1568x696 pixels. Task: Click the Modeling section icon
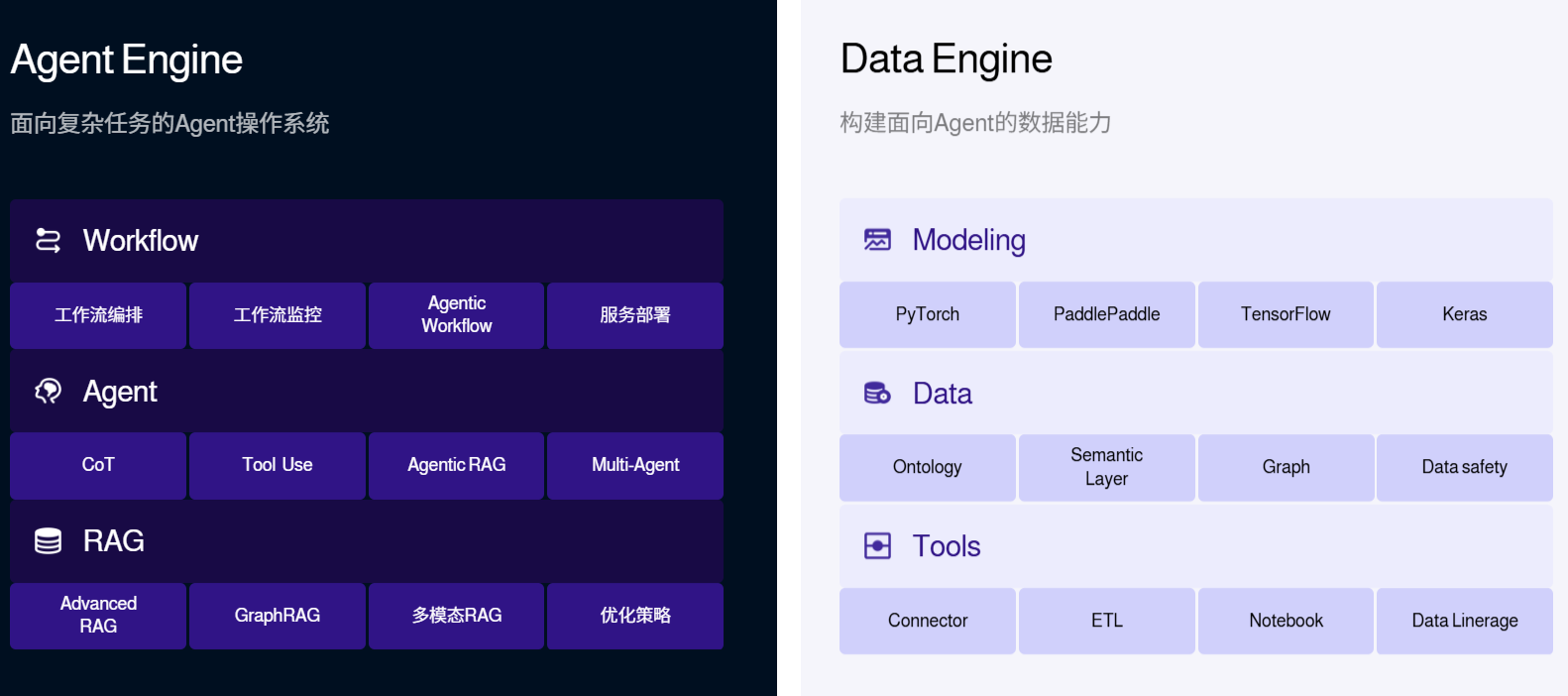click(x=877, y=240)
